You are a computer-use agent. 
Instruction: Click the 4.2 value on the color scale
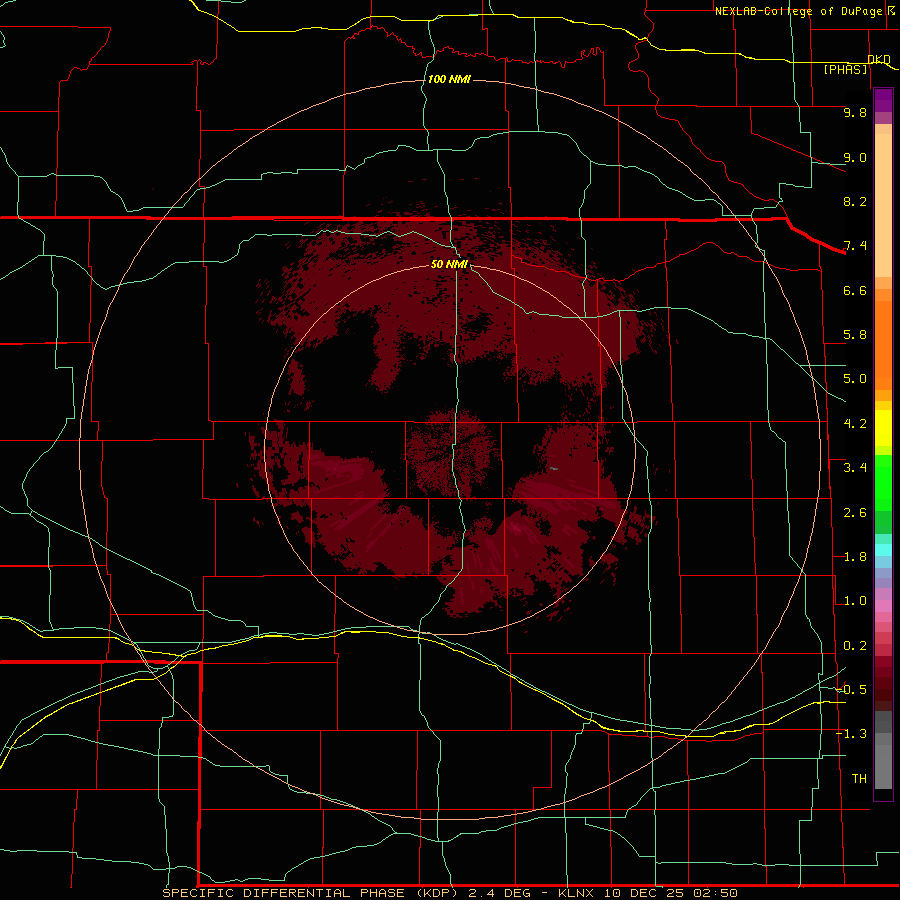[x=855, y=424]
